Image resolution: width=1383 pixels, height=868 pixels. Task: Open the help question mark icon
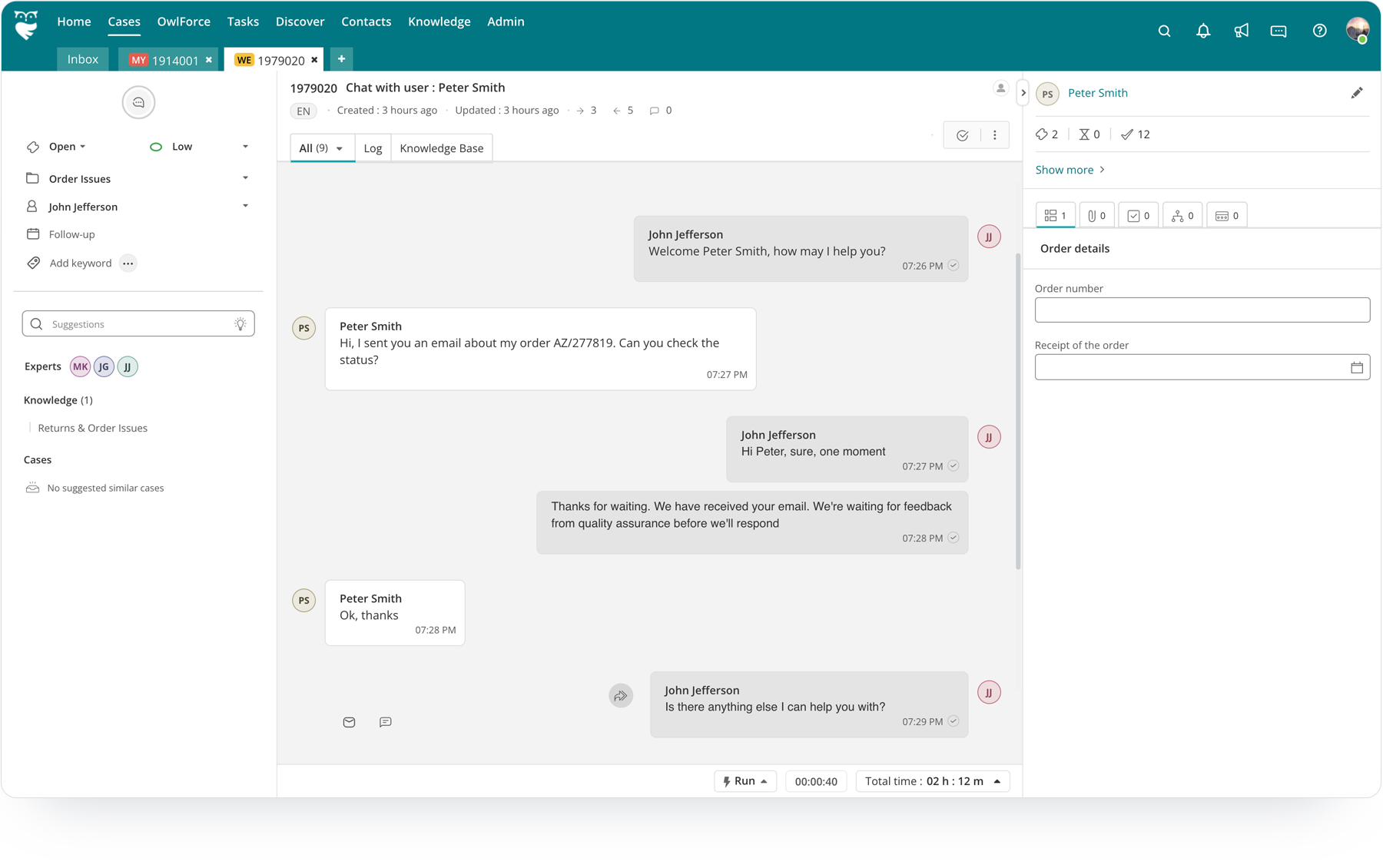tap(1319, 31)
